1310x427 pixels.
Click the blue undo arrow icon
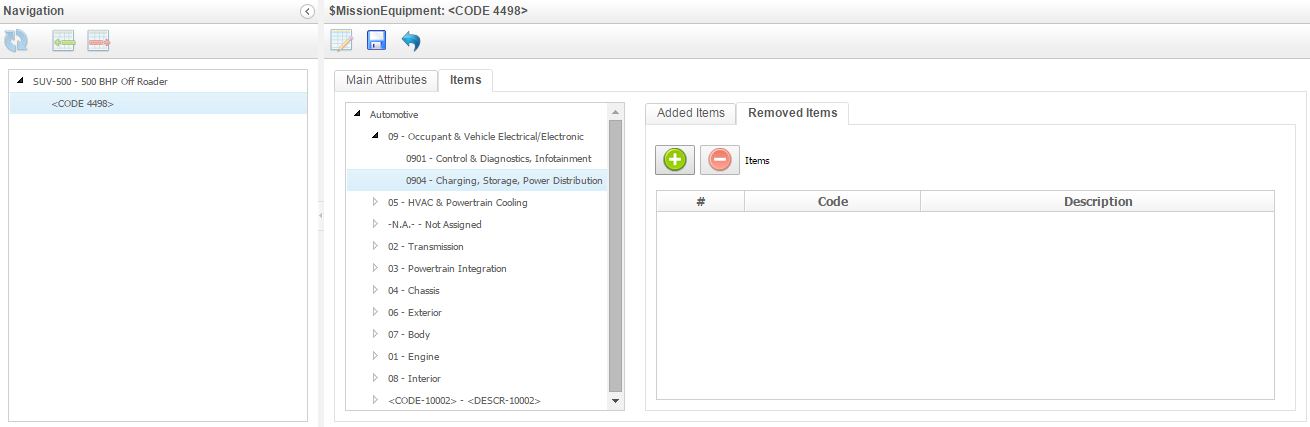click(x=411, y=41)
